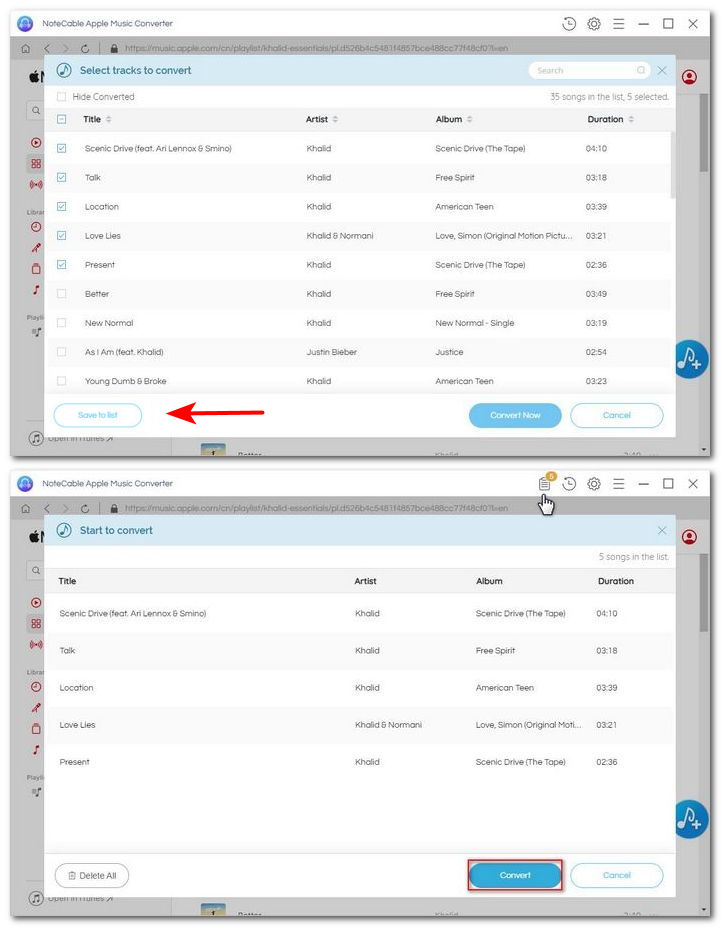
Task: Uncheck the Present track checkbox
Action: pyautogui.click(x=61, y=264)
